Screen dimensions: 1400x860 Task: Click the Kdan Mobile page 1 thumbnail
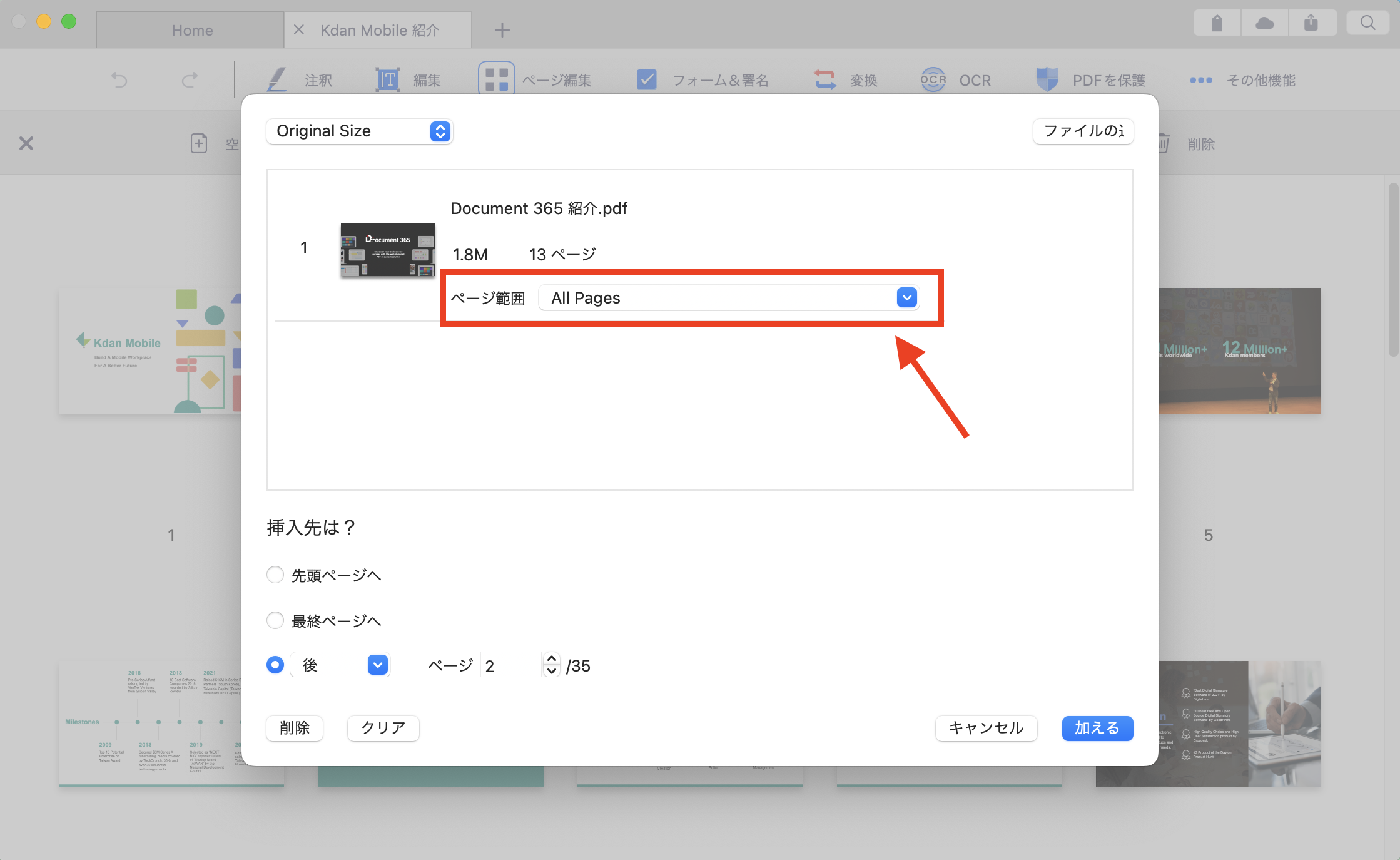coord(150,351)
